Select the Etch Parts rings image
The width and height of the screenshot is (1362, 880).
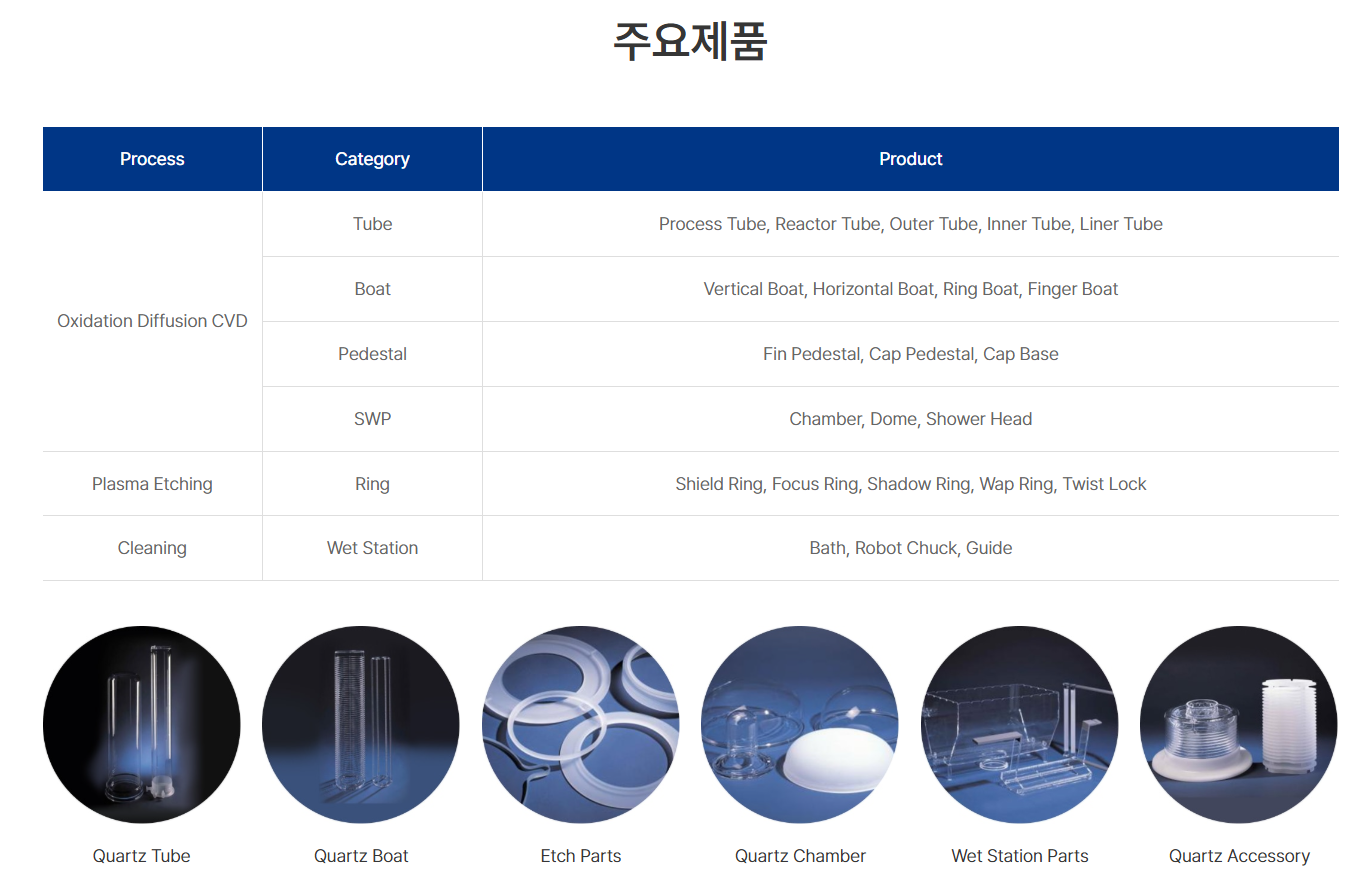(580, 725)
